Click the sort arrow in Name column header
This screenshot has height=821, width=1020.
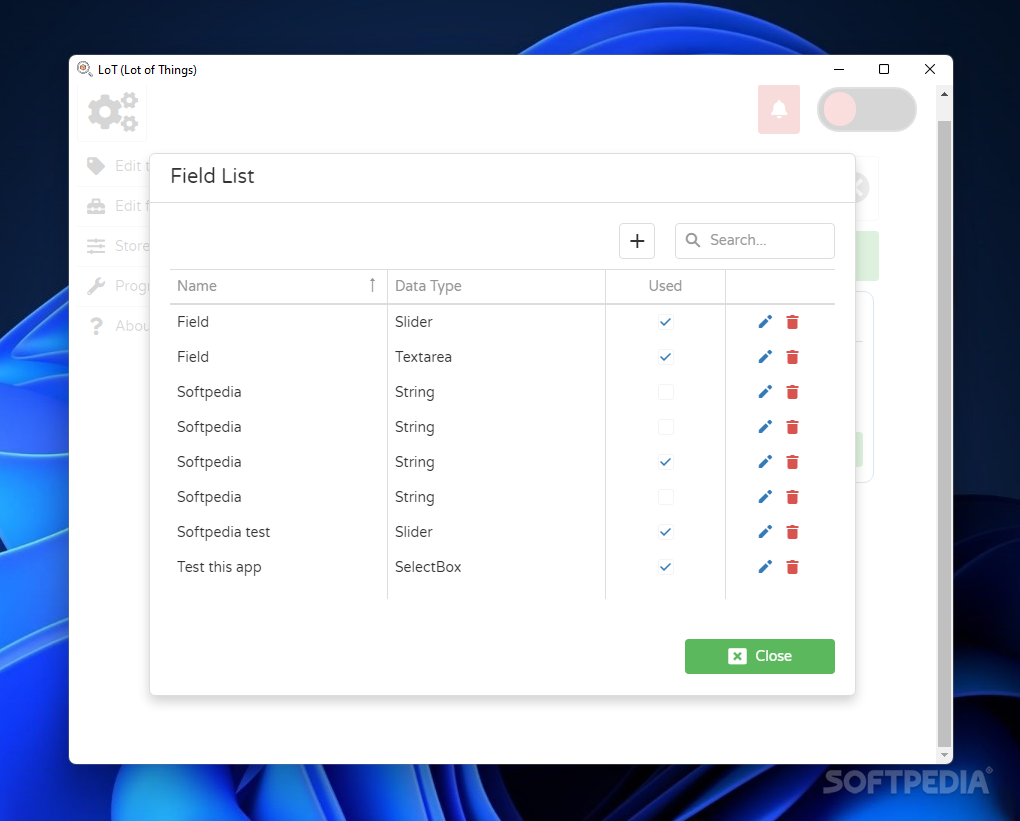tap(372, 285)
